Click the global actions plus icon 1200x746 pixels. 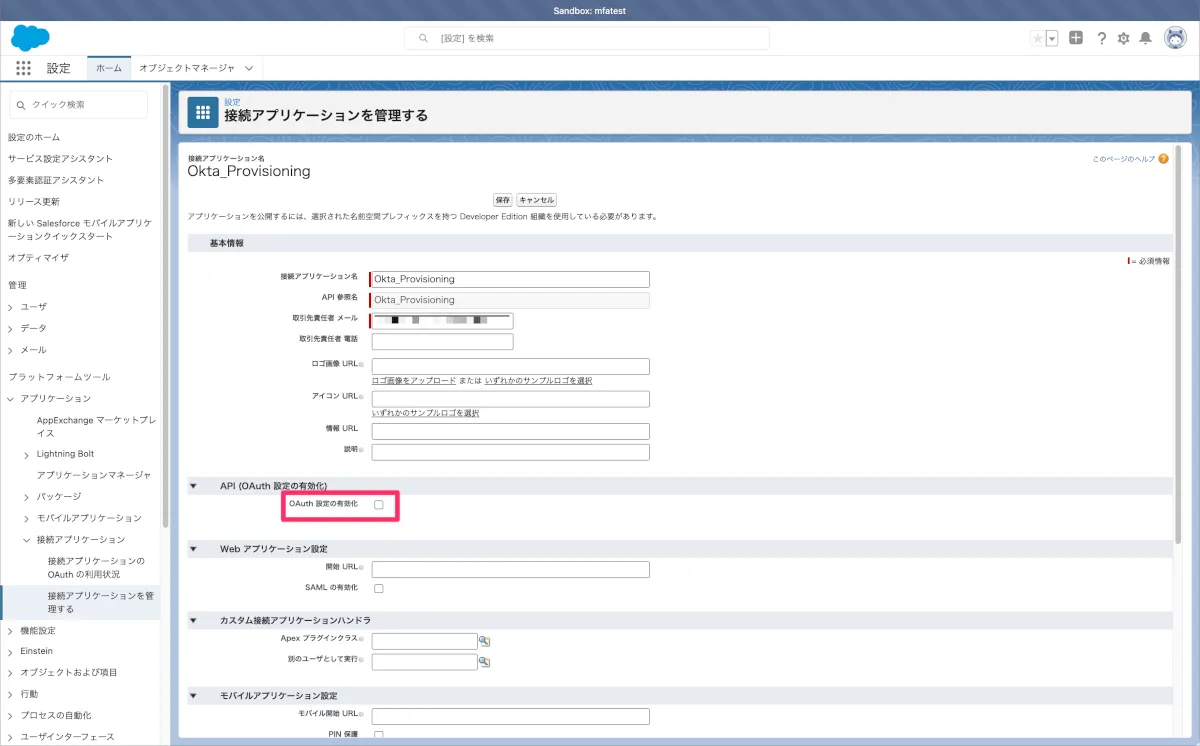(1076, 38)
